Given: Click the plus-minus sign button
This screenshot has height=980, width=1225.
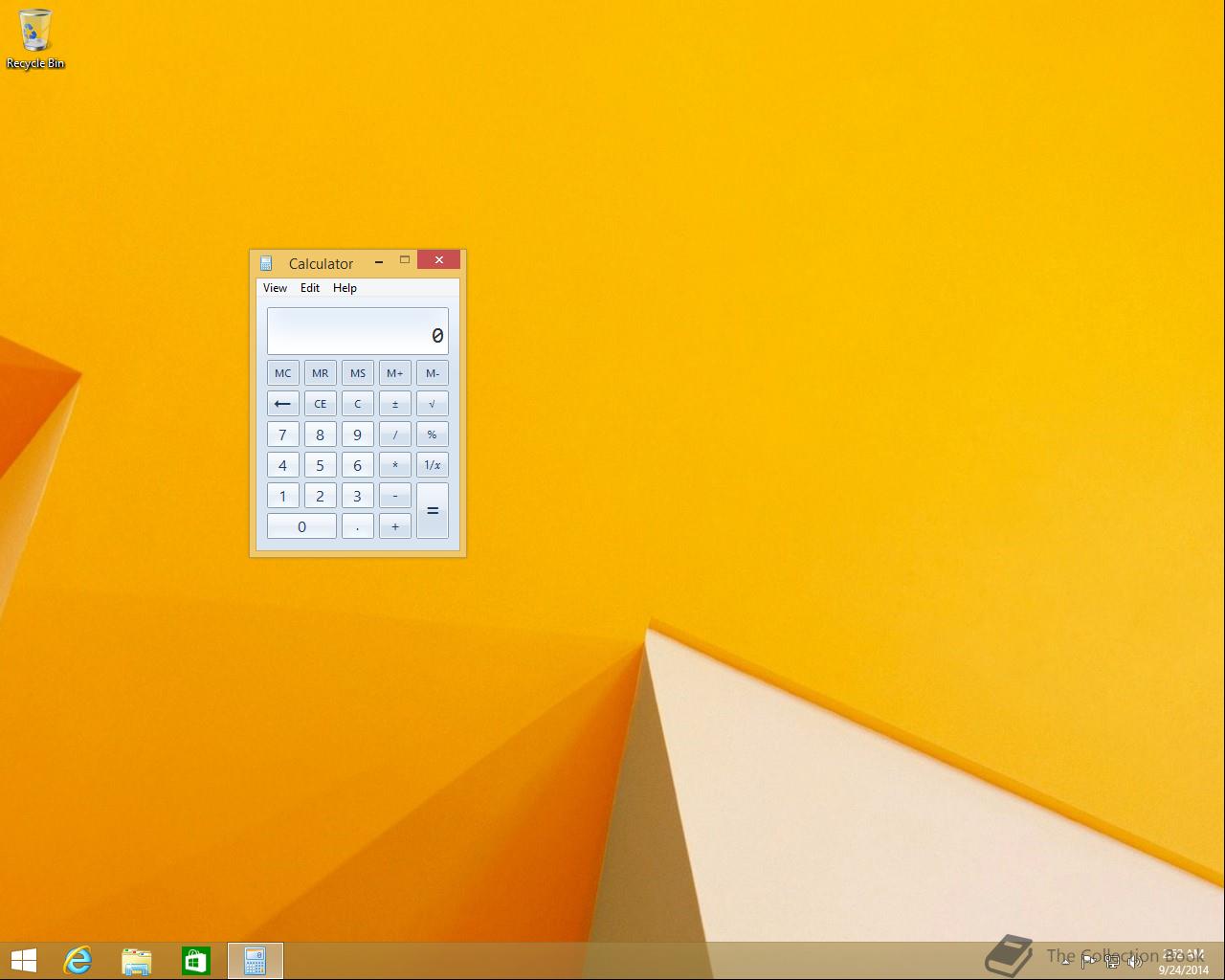Looking at the screenshot, I should click(x=395, y=404).
